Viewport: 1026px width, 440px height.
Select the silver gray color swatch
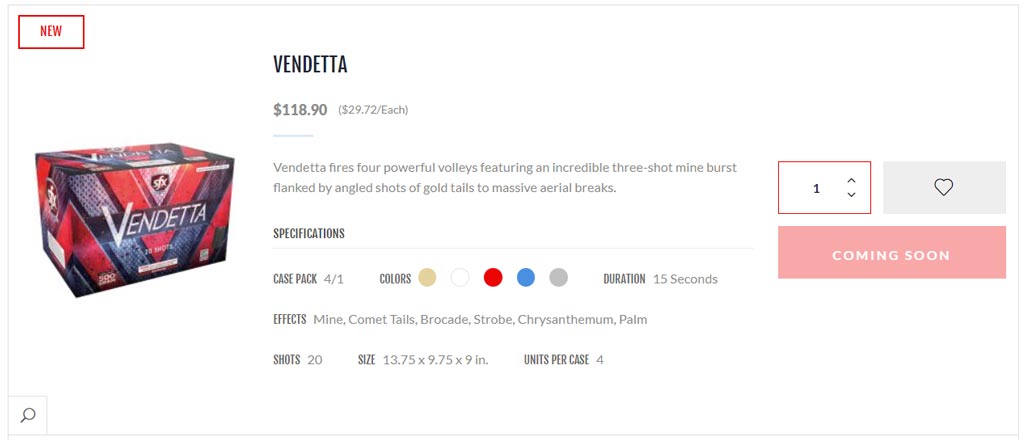pyautogui.click(x=558, y=278)
